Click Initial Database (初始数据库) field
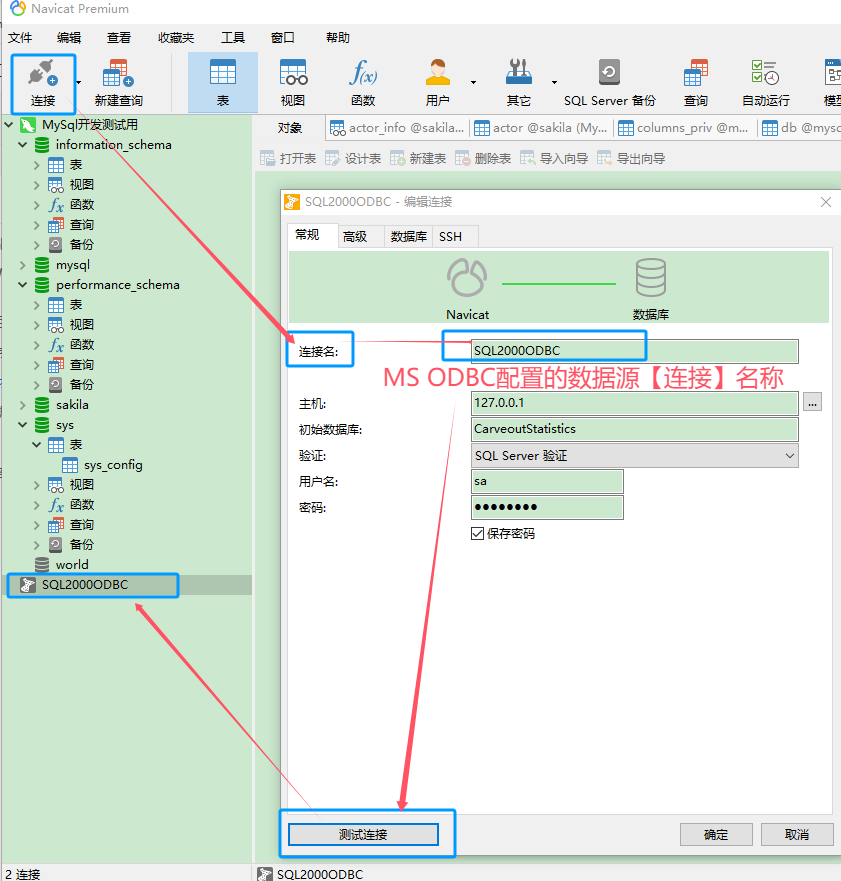This screenshot has width=841, height=881. coord(635,429)
